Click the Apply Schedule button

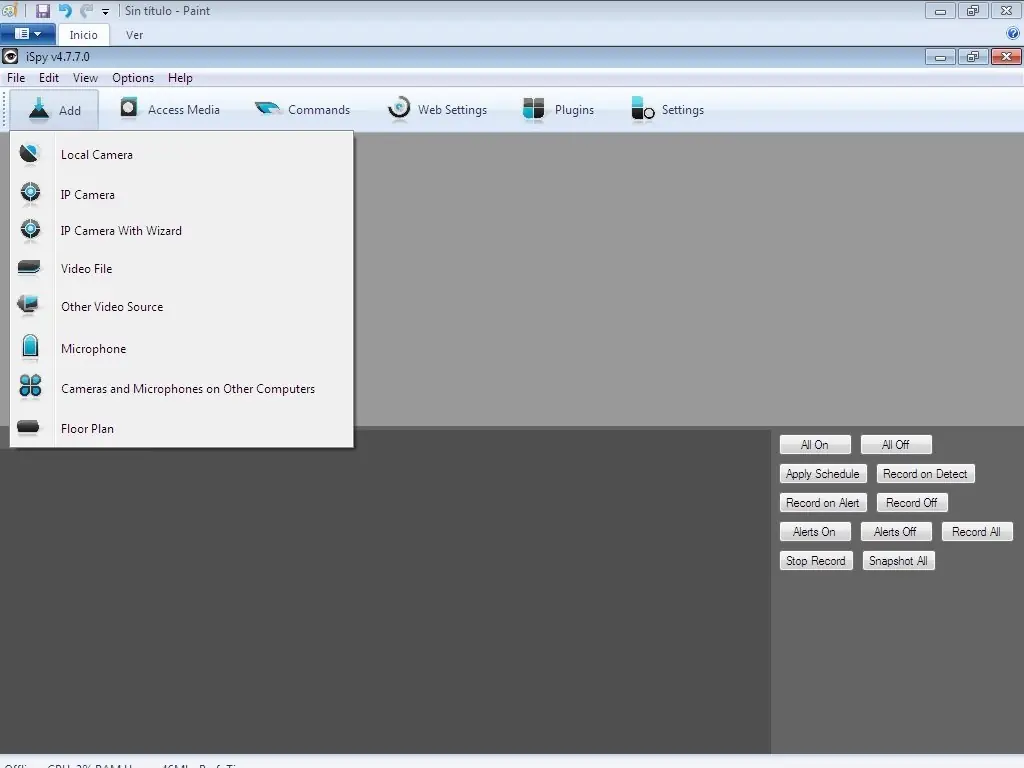click(823, 473)
